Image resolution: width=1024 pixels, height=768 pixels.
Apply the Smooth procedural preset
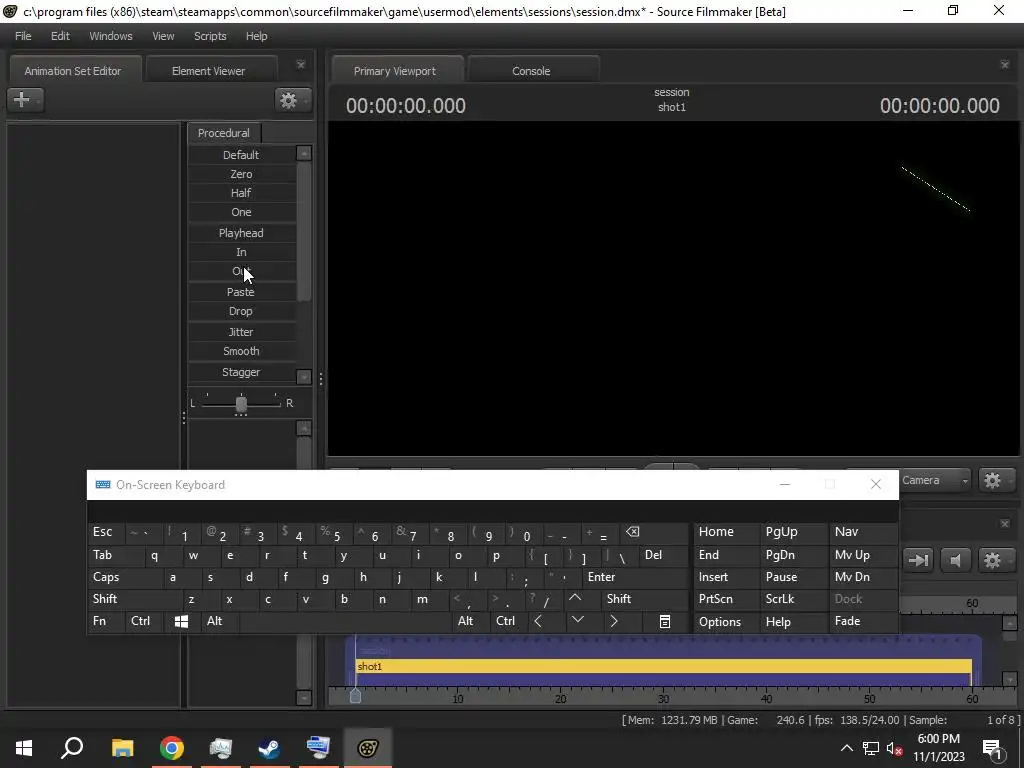(x=242, y=351)
